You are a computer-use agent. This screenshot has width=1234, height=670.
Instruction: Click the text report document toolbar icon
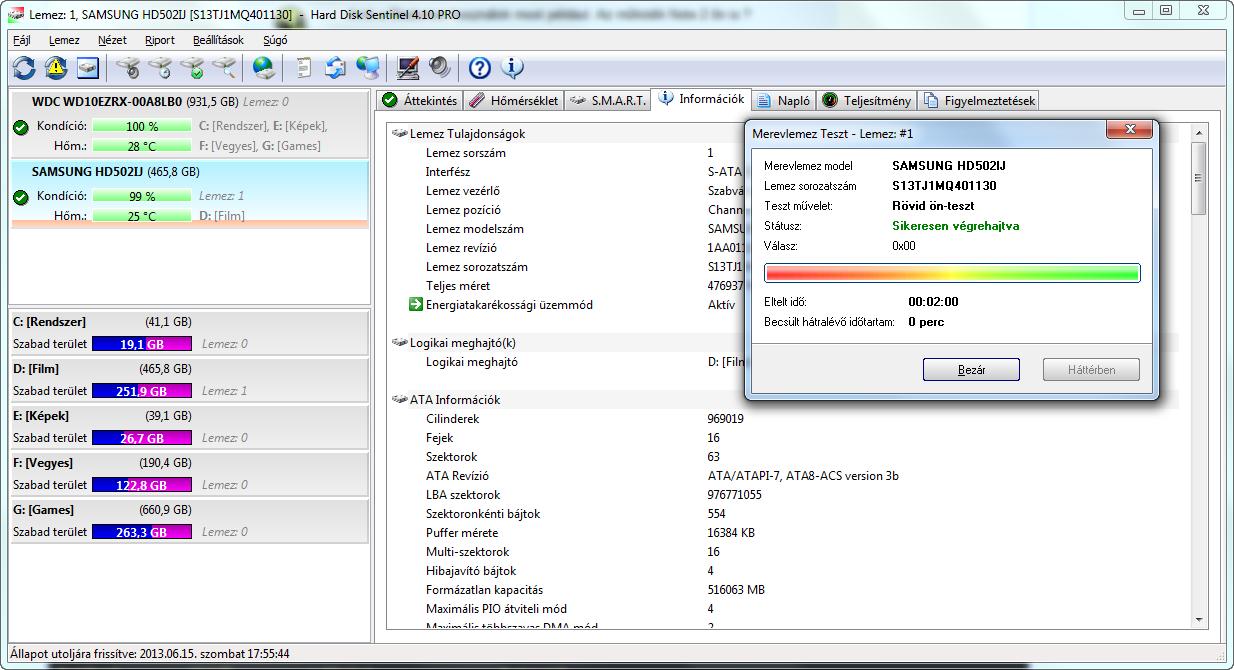click(x=303, y=68)
